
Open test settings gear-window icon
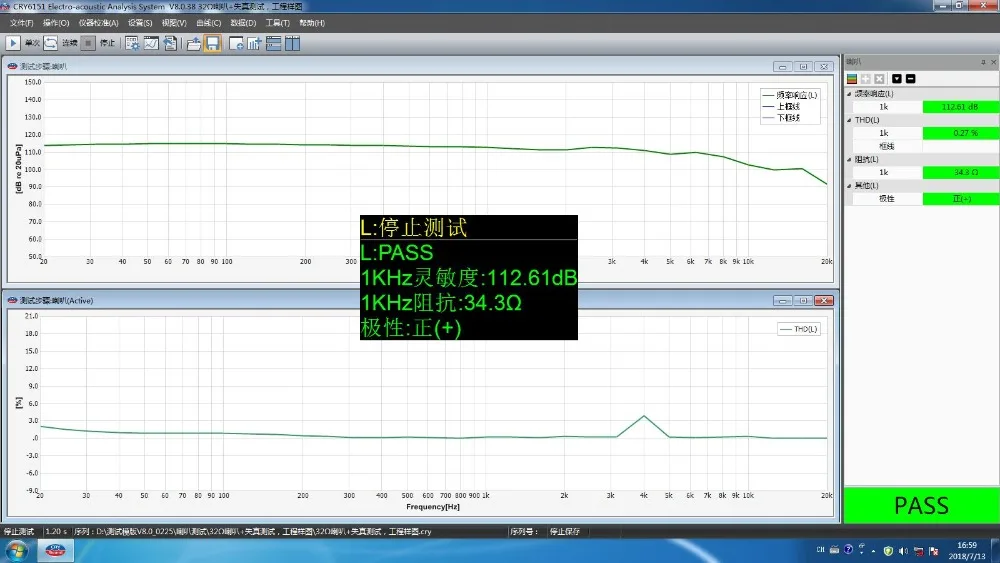tap(132, 43)
